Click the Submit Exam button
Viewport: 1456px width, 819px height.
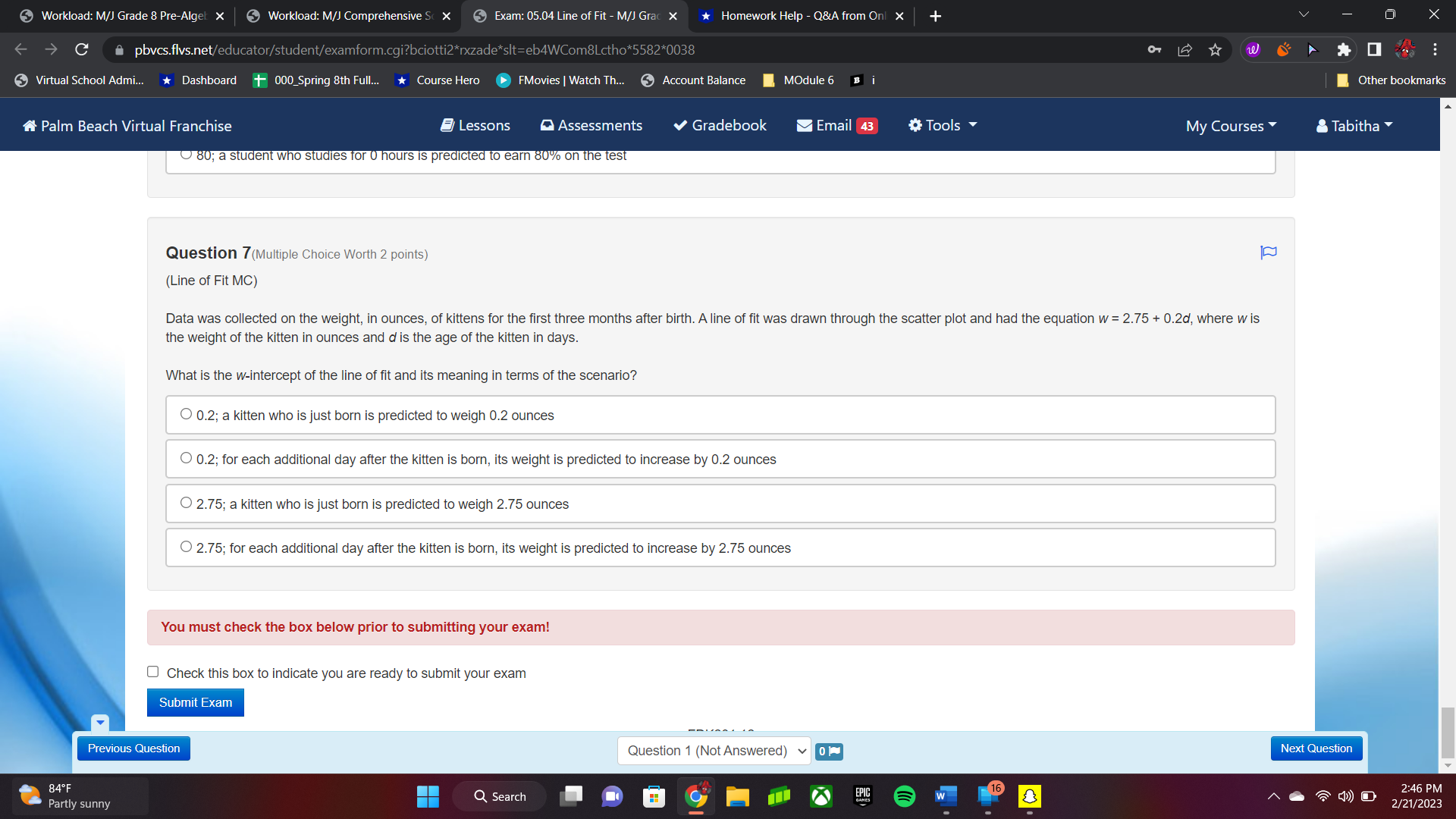pos(195,702)
